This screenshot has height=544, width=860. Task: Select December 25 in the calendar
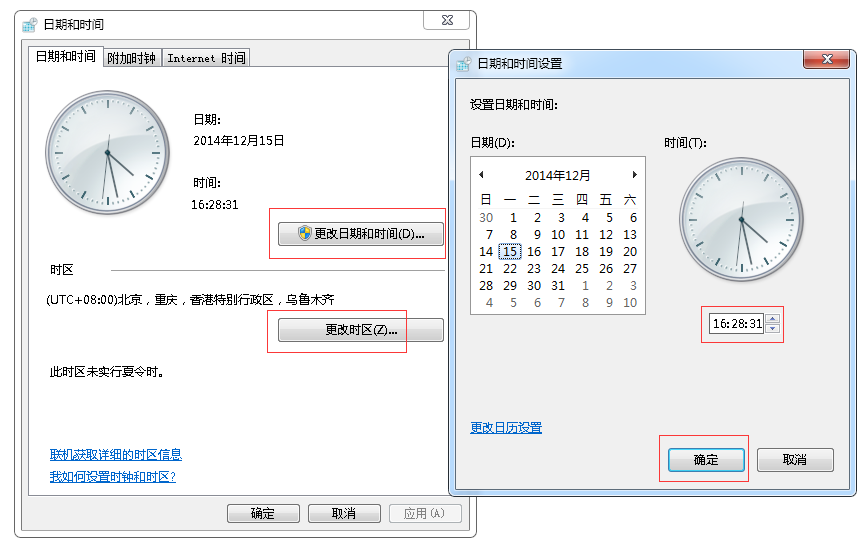click(582, 269)
